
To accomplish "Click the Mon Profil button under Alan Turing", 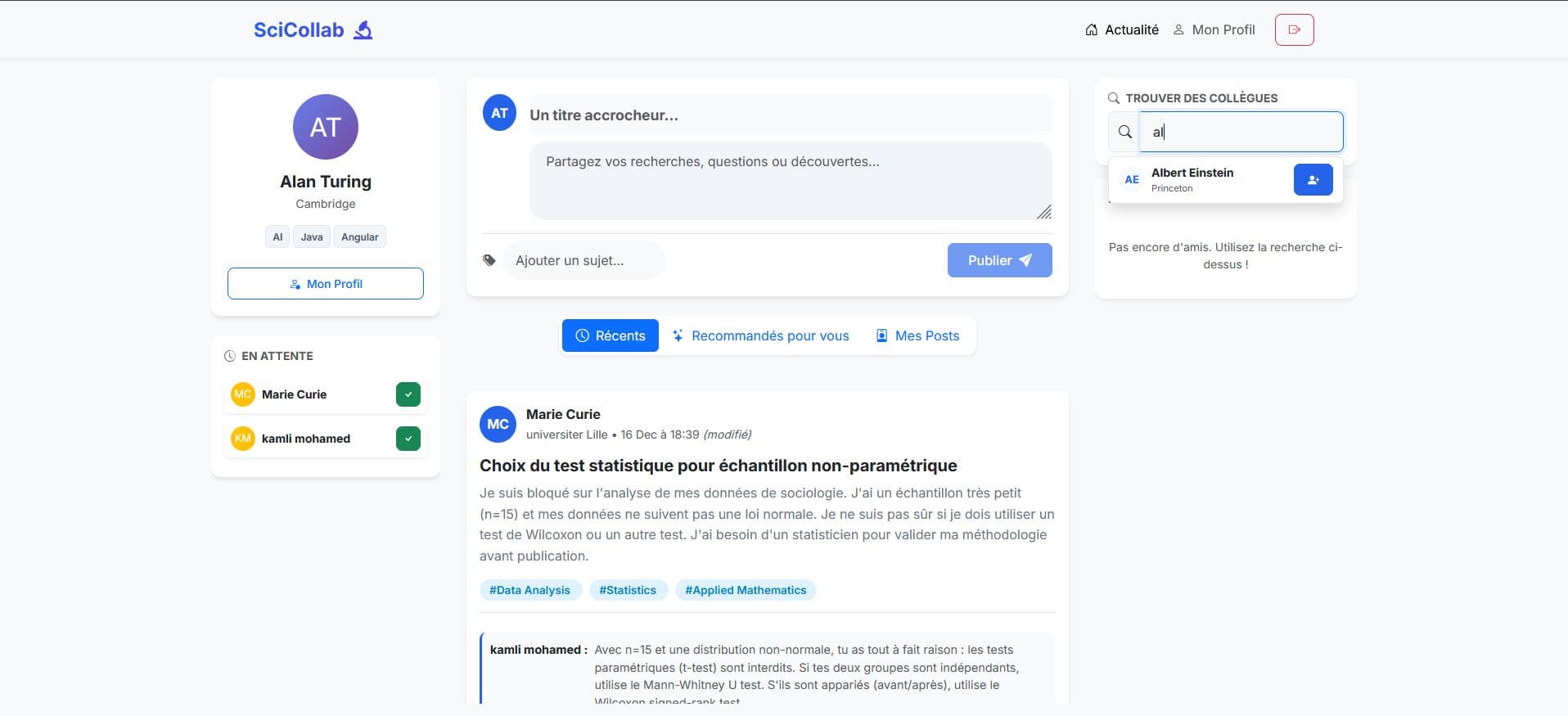I will click(x=326, y=283).
